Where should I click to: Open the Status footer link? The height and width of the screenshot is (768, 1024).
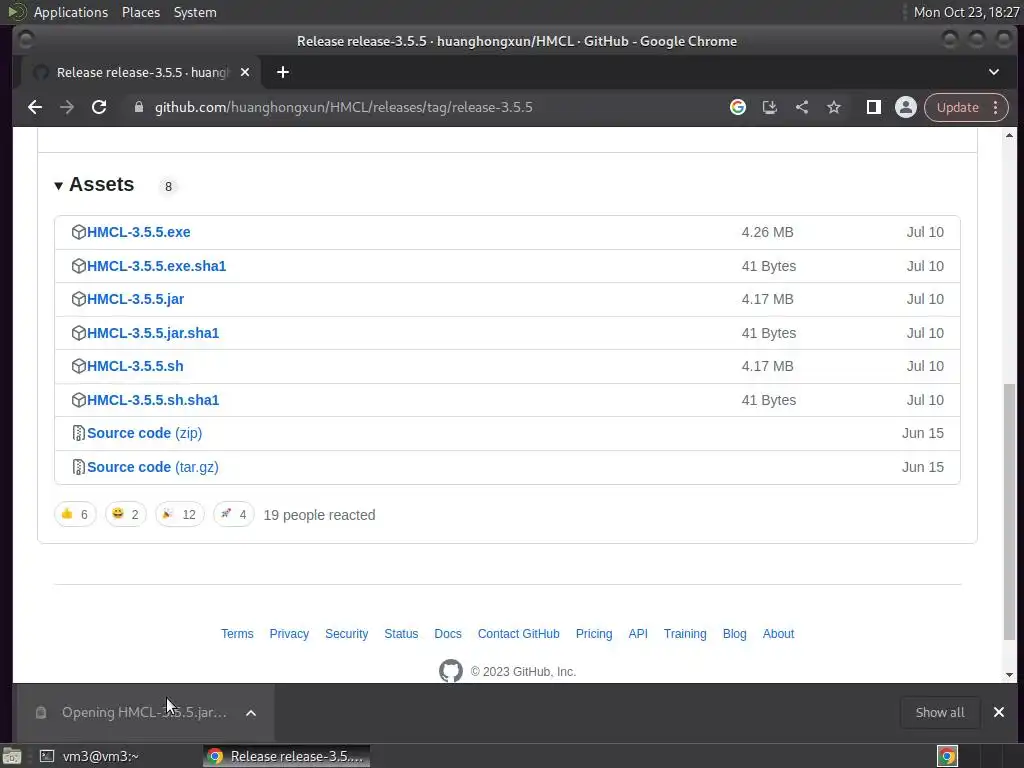(401, 633)
